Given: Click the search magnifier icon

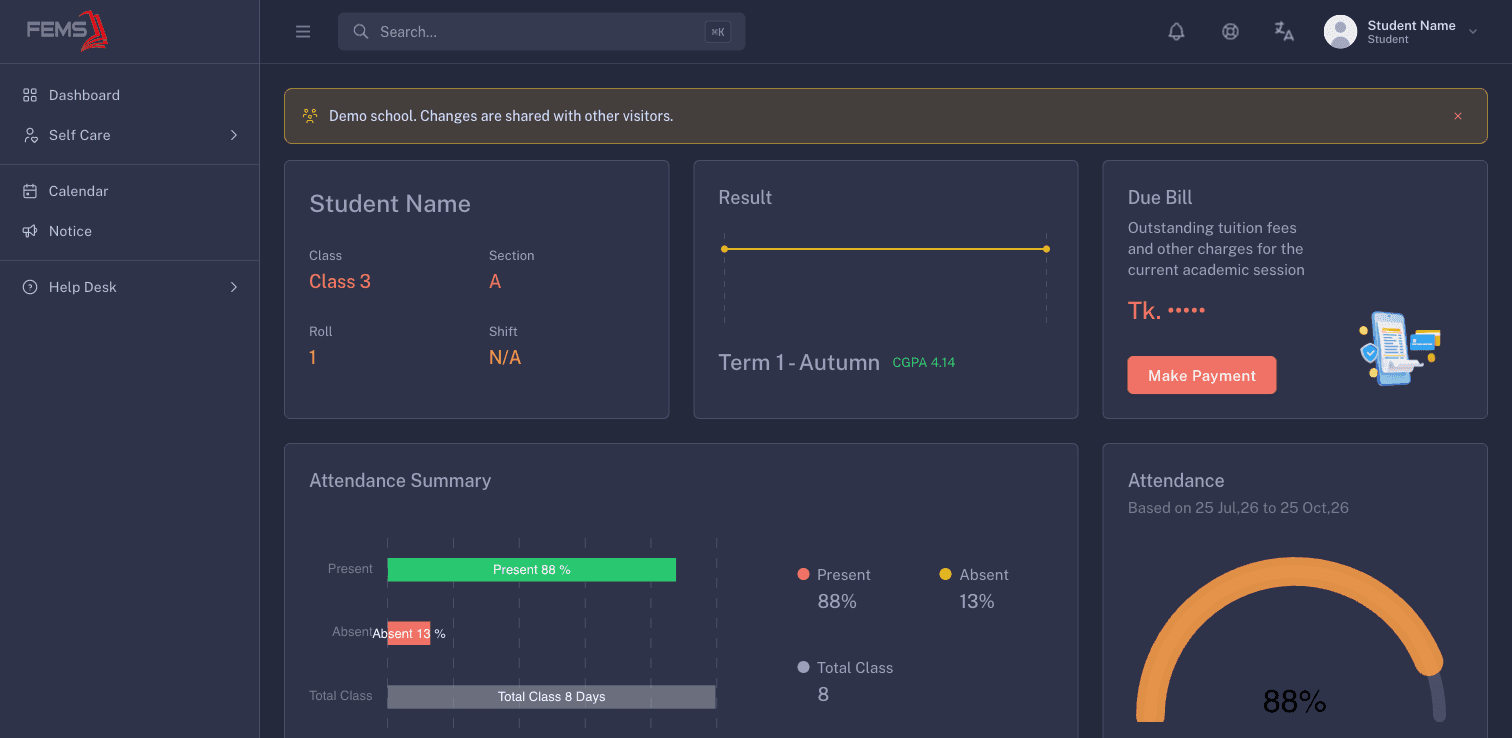Looking at the screenshot, I should point(361,32).
